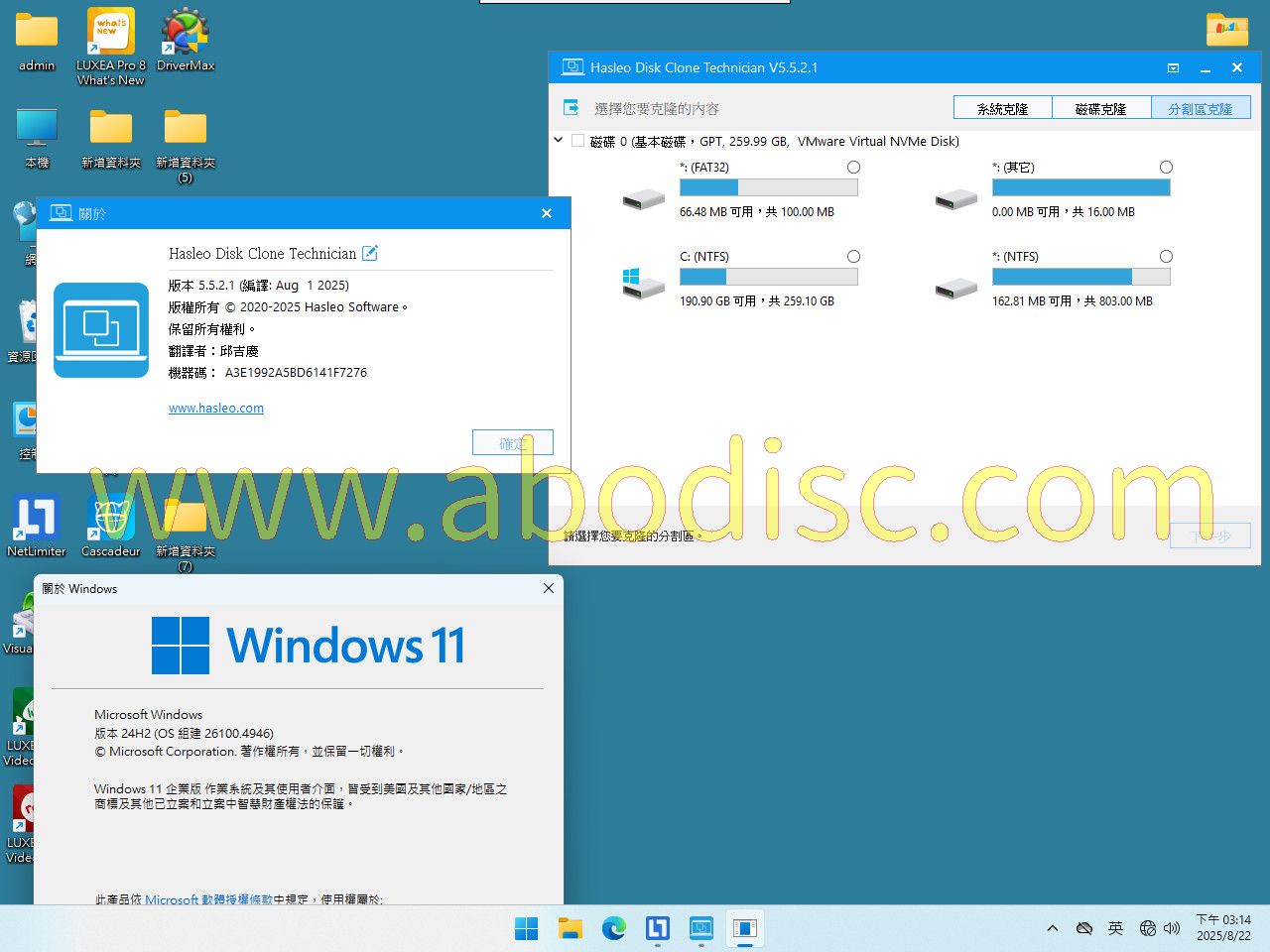Open Microsoft Edge from taskbar
Screen dimensions: 1270x952
click(x=614, y=928)
